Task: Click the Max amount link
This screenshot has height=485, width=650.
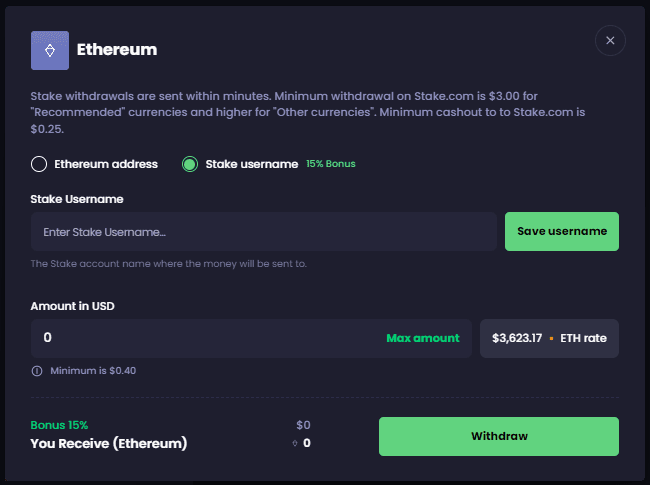Action: tap(423, 338)
